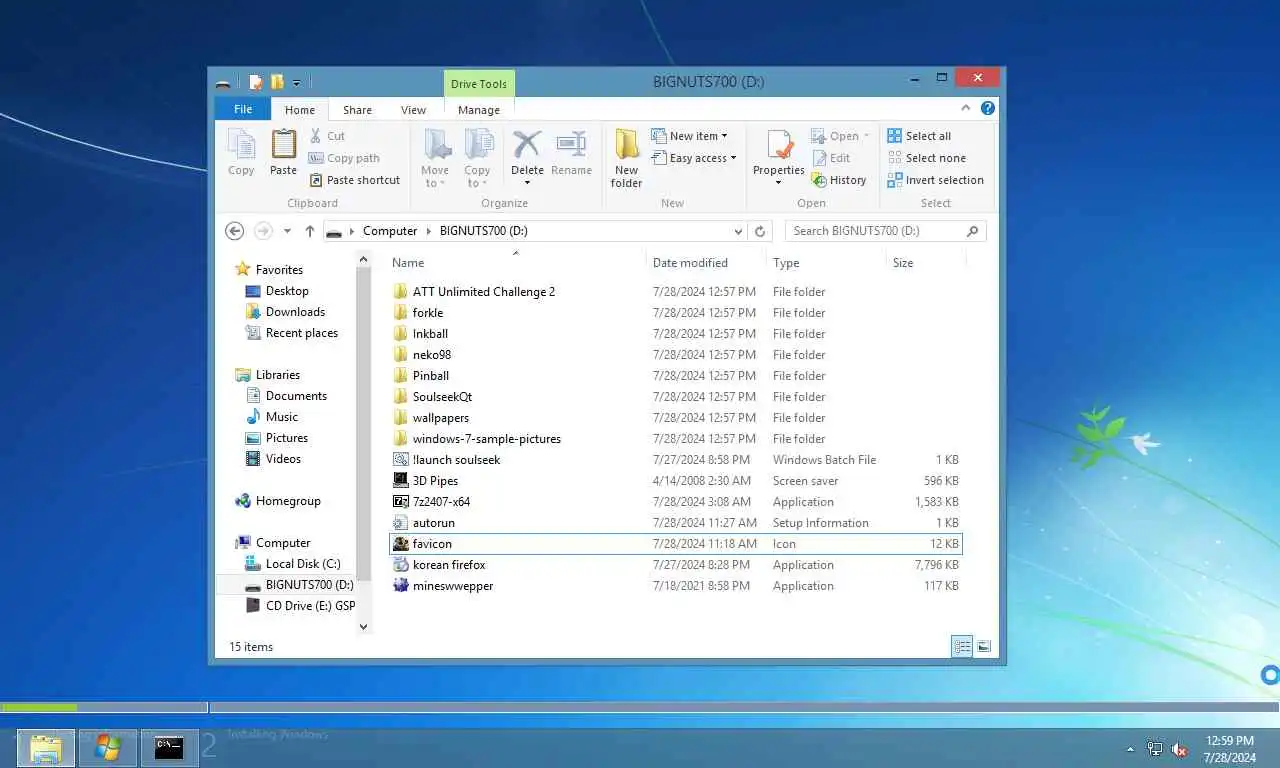The height and width of the screenshot is (768, 1280).
Task: Click Command Prompt taskbar button
Action: (169, 747)
